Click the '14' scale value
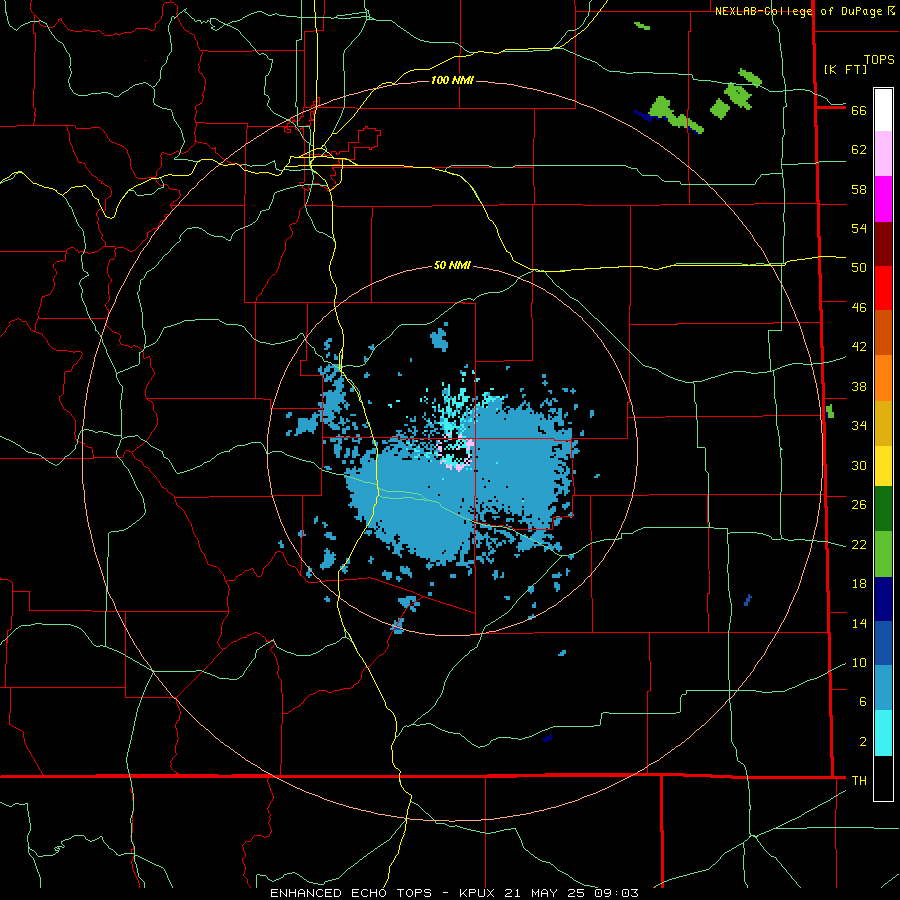Image resolution: width=900 pixels, height=900 pixels. point(859,624)
